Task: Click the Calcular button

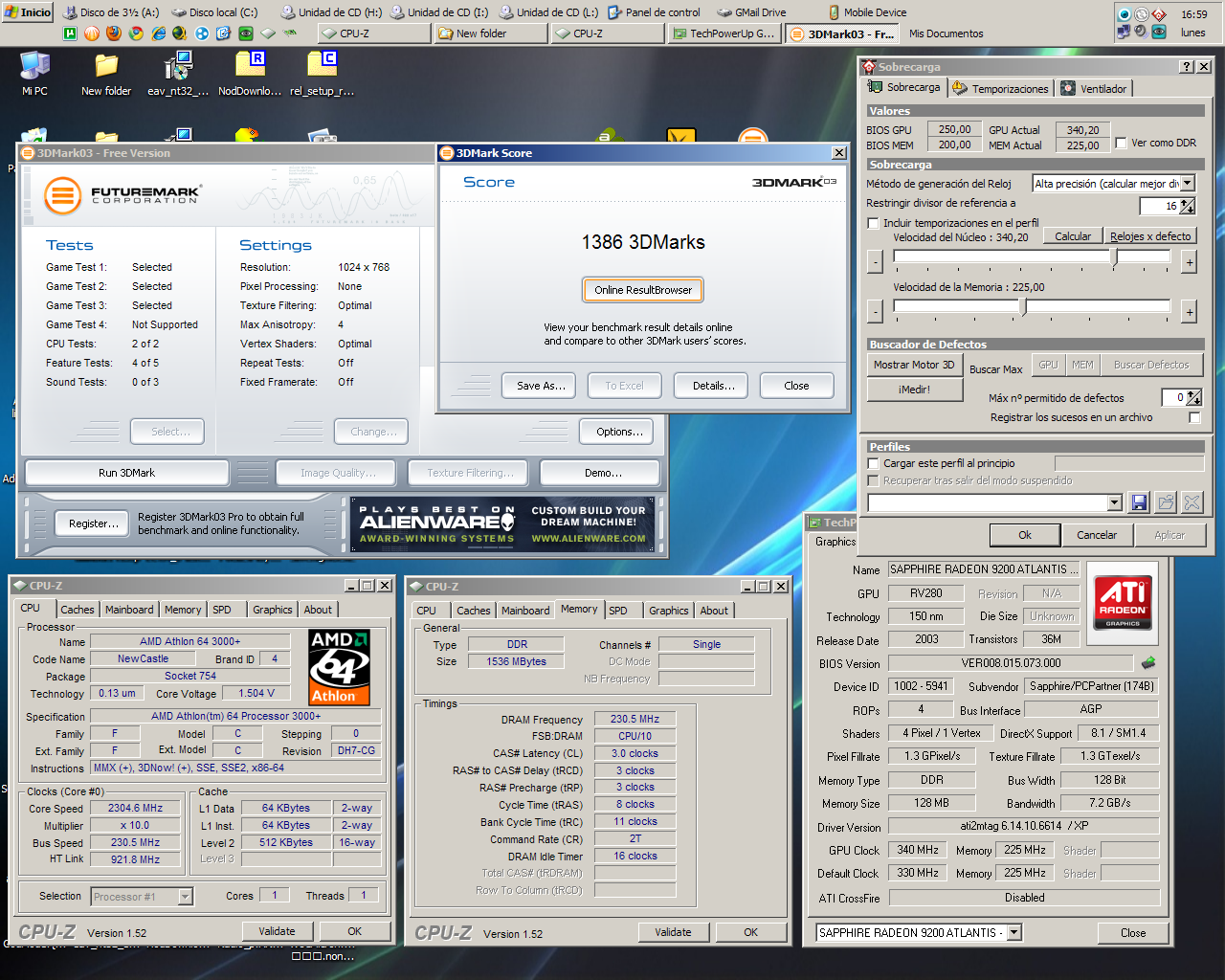Action: pos(1073,236)
